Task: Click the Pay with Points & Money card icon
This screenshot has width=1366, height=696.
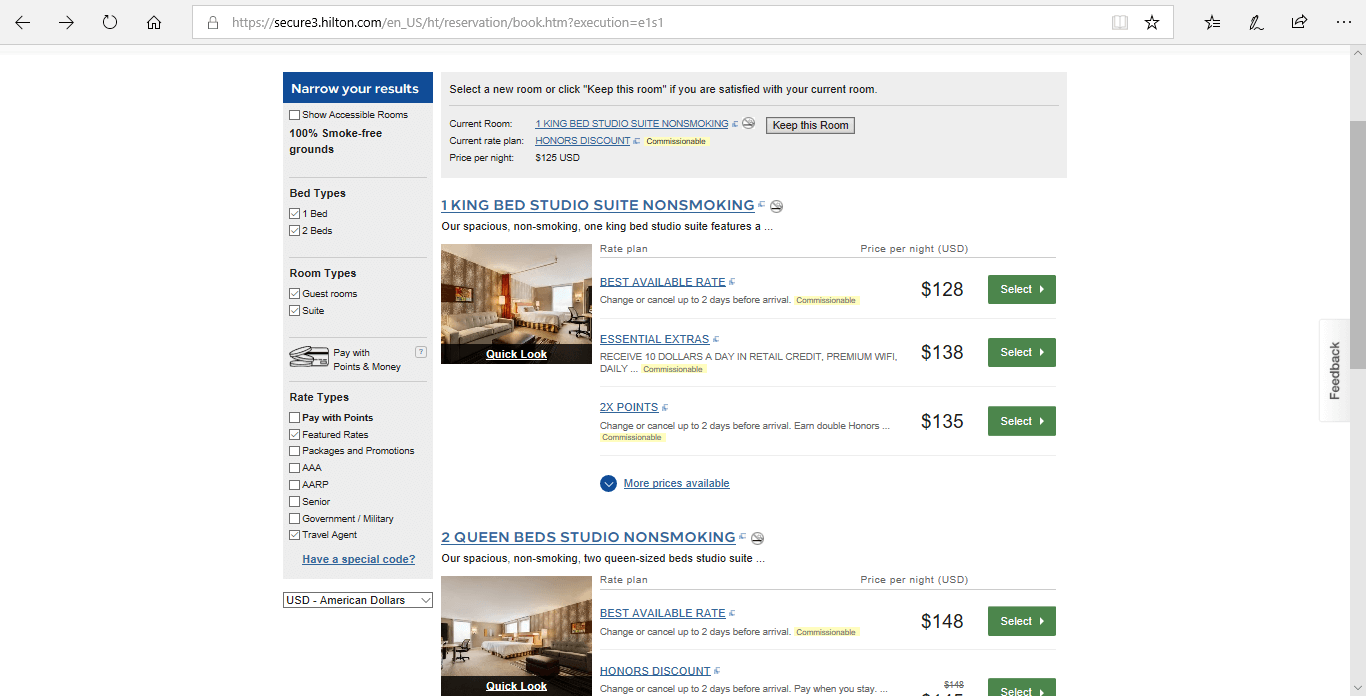Action: [x=309, y=357]
